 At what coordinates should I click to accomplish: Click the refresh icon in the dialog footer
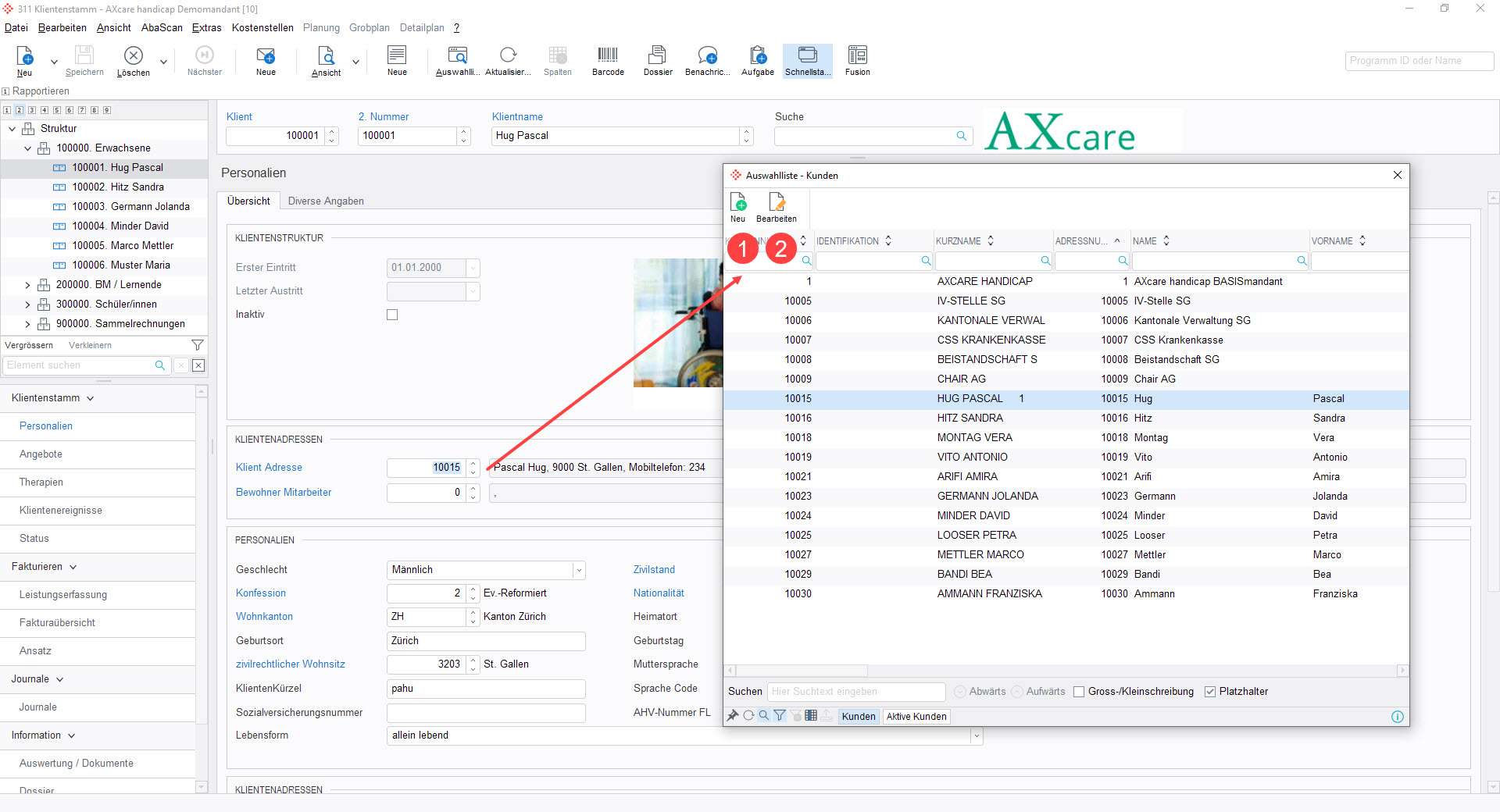click(x=748, y=716)
